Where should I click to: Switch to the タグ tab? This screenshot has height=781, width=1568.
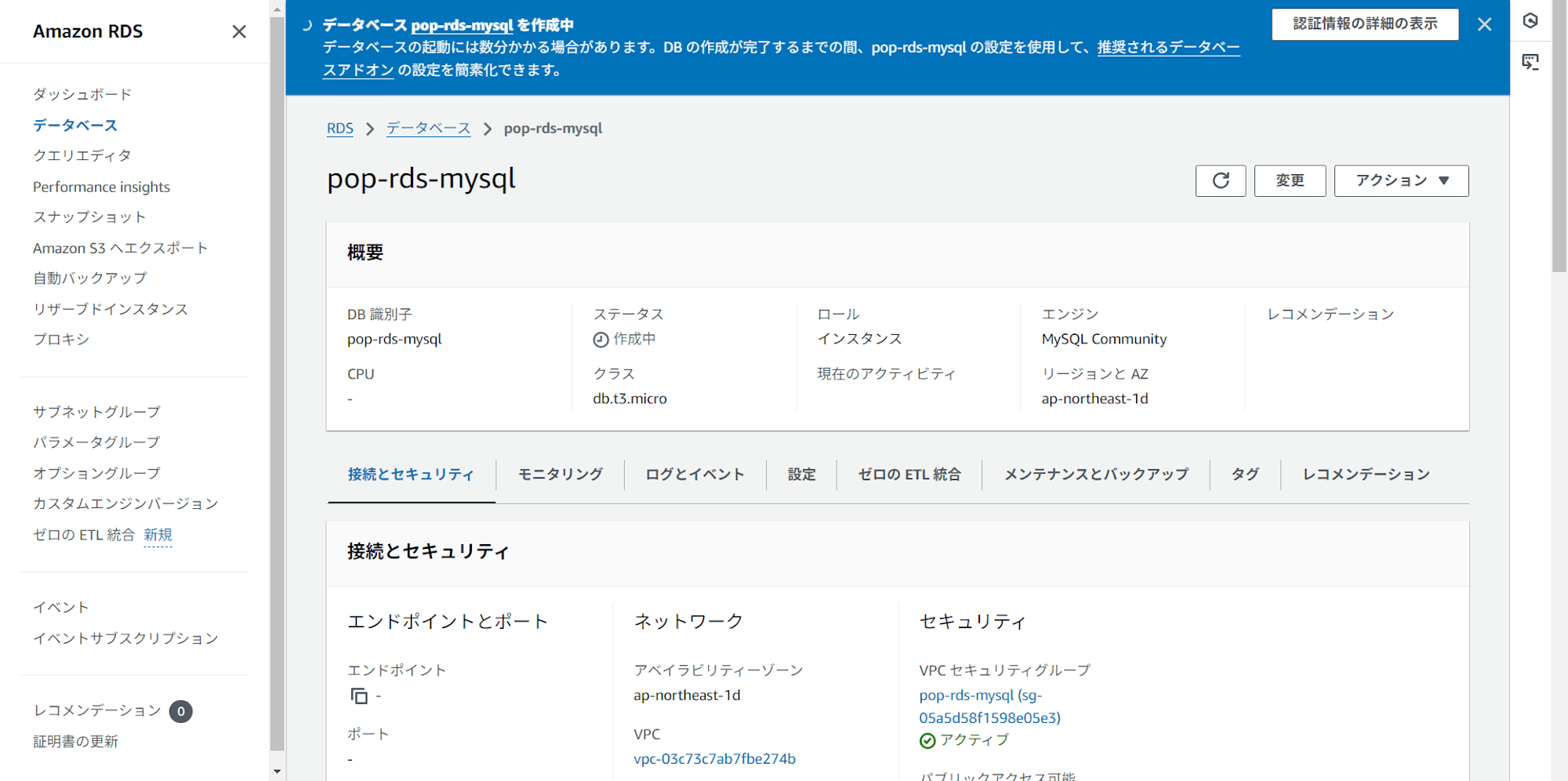pyautogui.click(x=1245, y=474)
